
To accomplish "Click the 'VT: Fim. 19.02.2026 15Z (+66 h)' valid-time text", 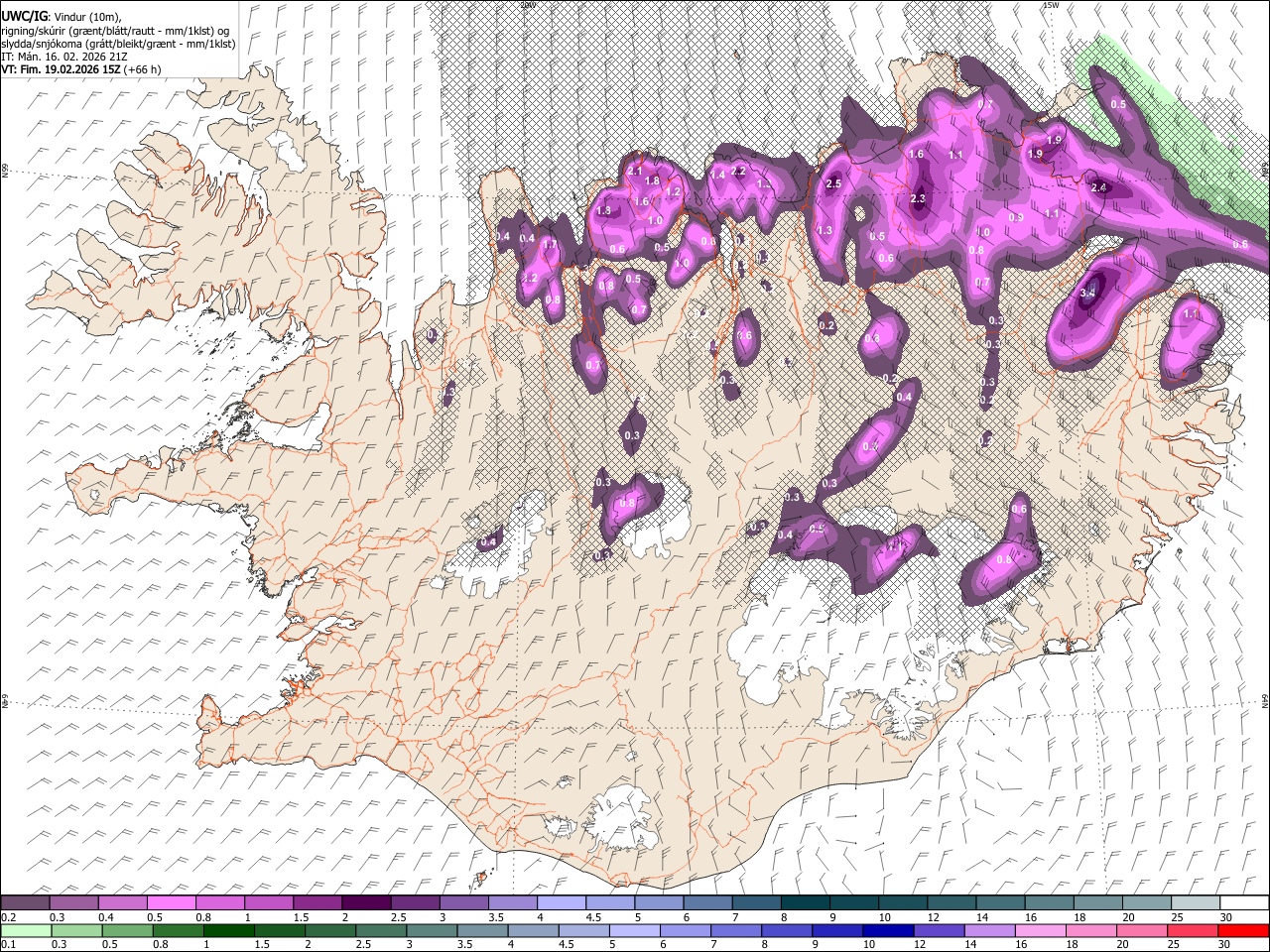I will coord(81,69).
